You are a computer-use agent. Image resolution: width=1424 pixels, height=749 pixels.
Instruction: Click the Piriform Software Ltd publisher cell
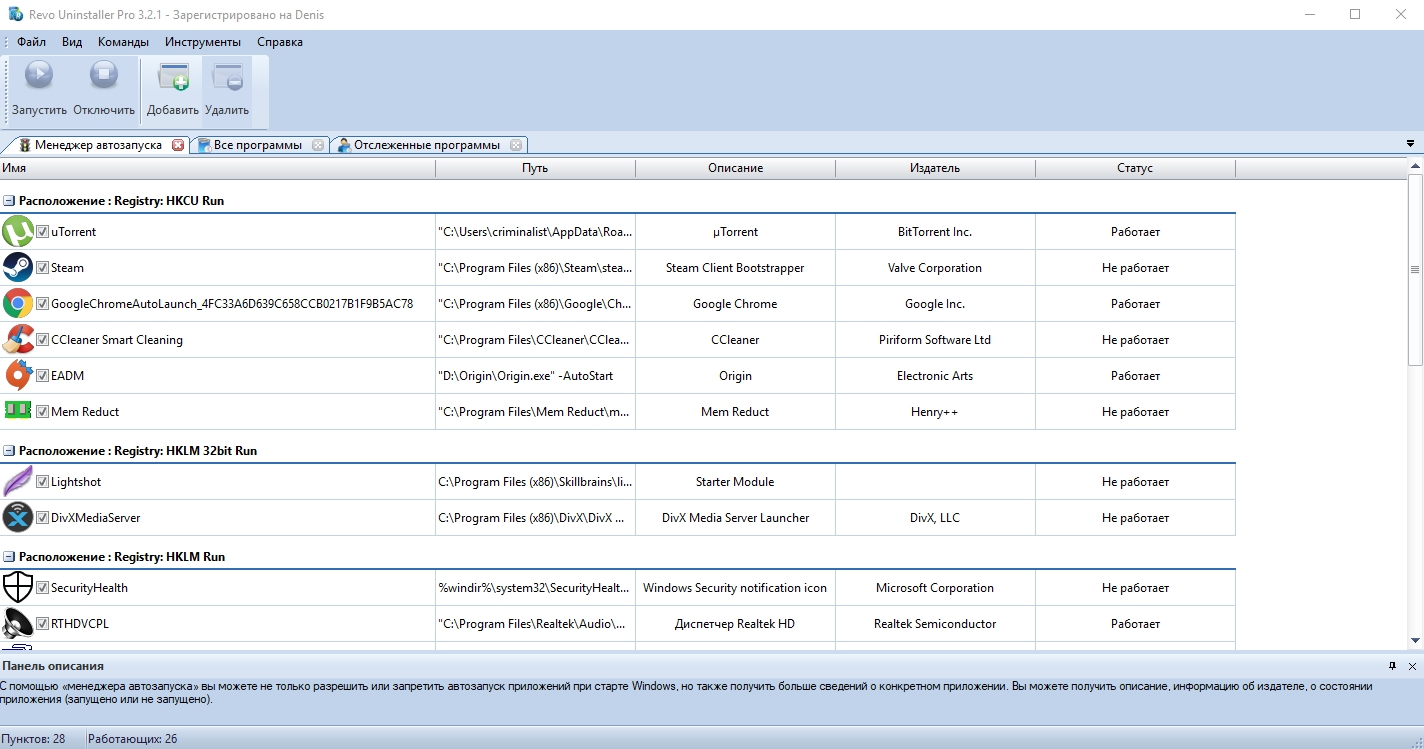coord(936,340)
